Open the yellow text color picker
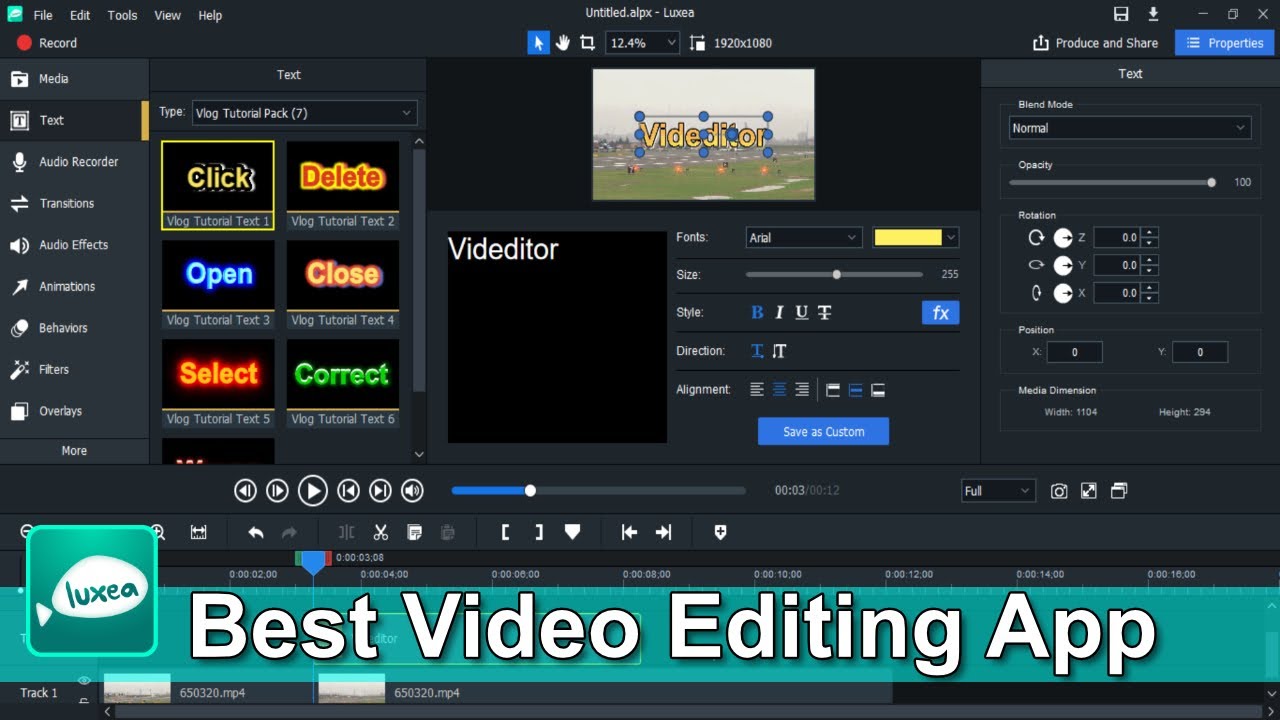This screenshot has height=720, width=1280. coord(916,238)
